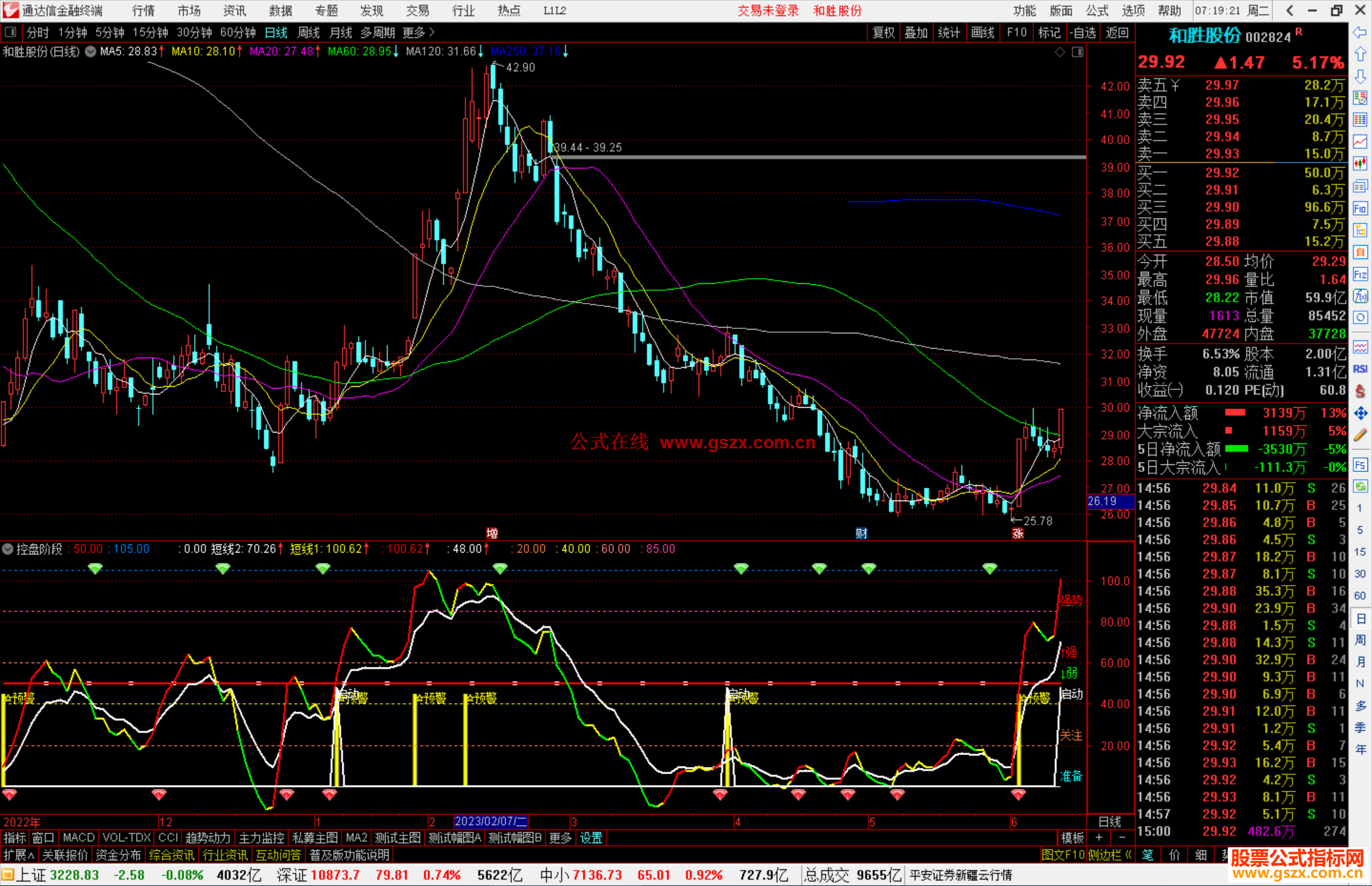Image resolution: width=1372 pixels, height=886 pixels.
Task: Click the back arrow icon in right sidebar
Action: pyautogui.click(x=1360, y=32)
